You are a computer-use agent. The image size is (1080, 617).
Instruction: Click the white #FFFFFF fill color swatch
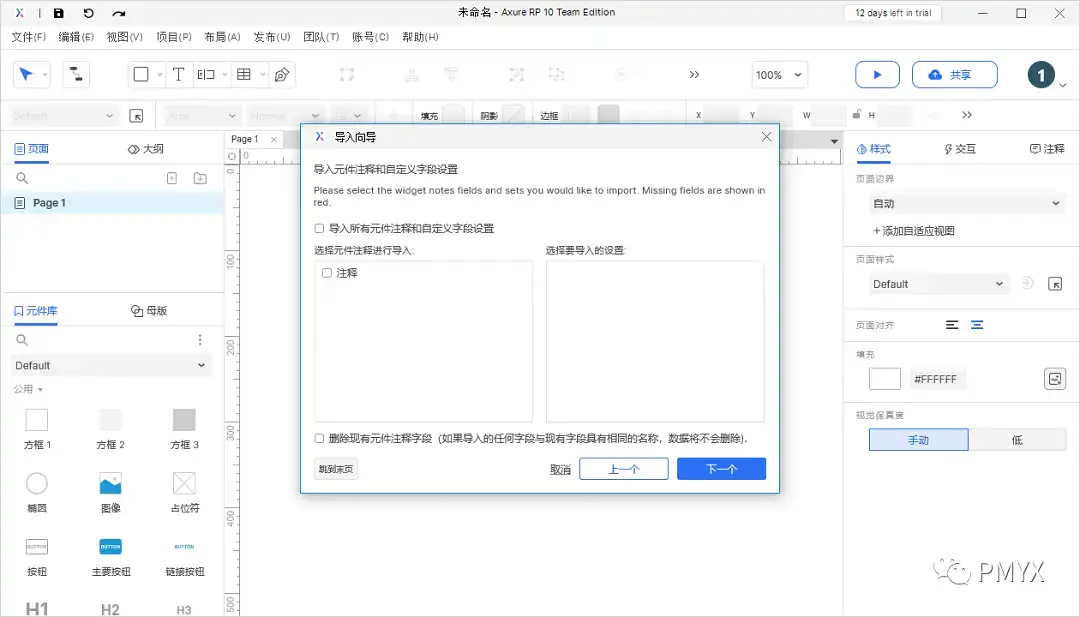(x=884, y=378)
